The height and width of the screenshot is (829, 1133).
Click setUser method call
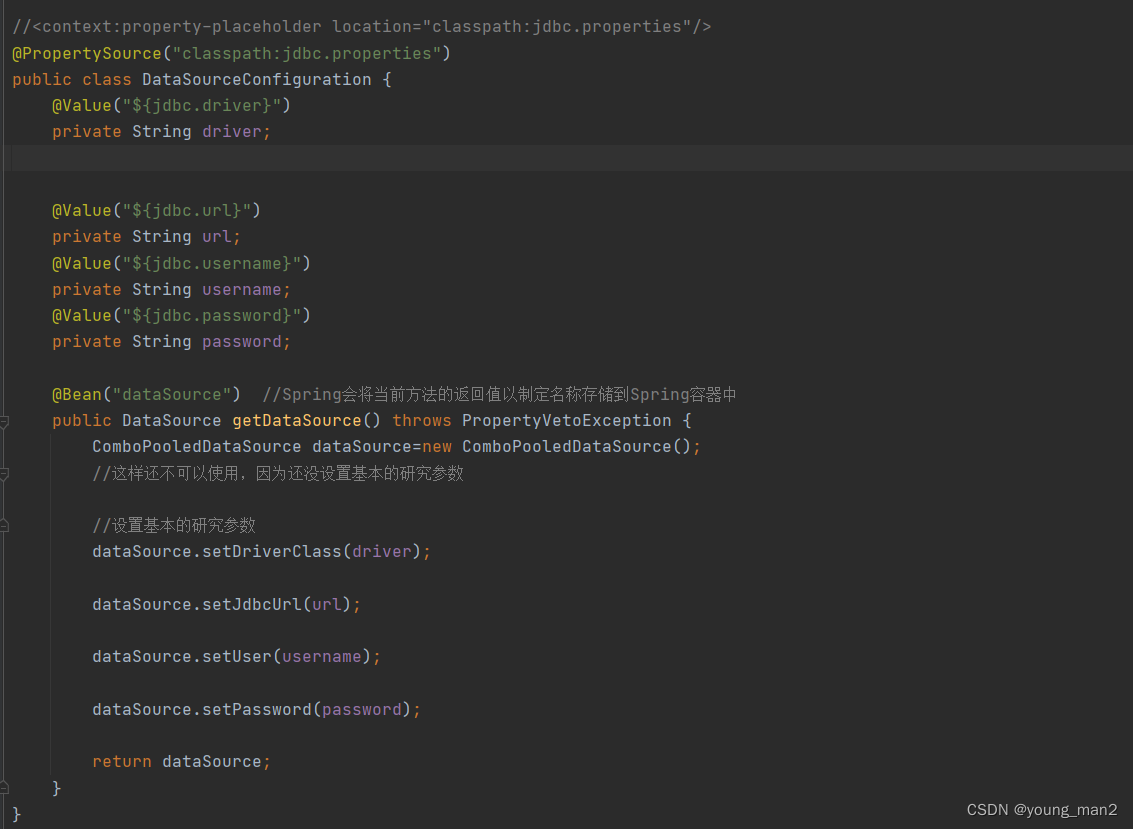(236, 656)
